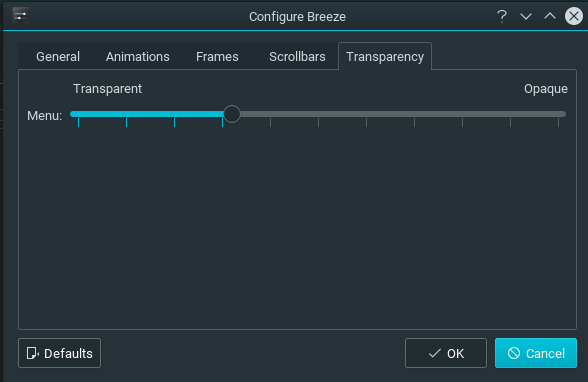The height and width of the screenshot is (382, 588).
Task: Go to the Scrollbars tab
Action: click(x=297, y=57)
